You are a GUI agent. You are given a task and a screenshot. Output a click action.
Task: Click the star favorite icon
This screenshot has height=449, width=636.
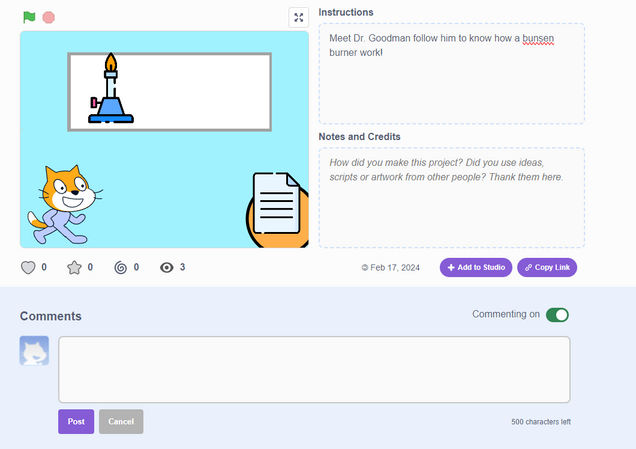(x=74, y=268)
